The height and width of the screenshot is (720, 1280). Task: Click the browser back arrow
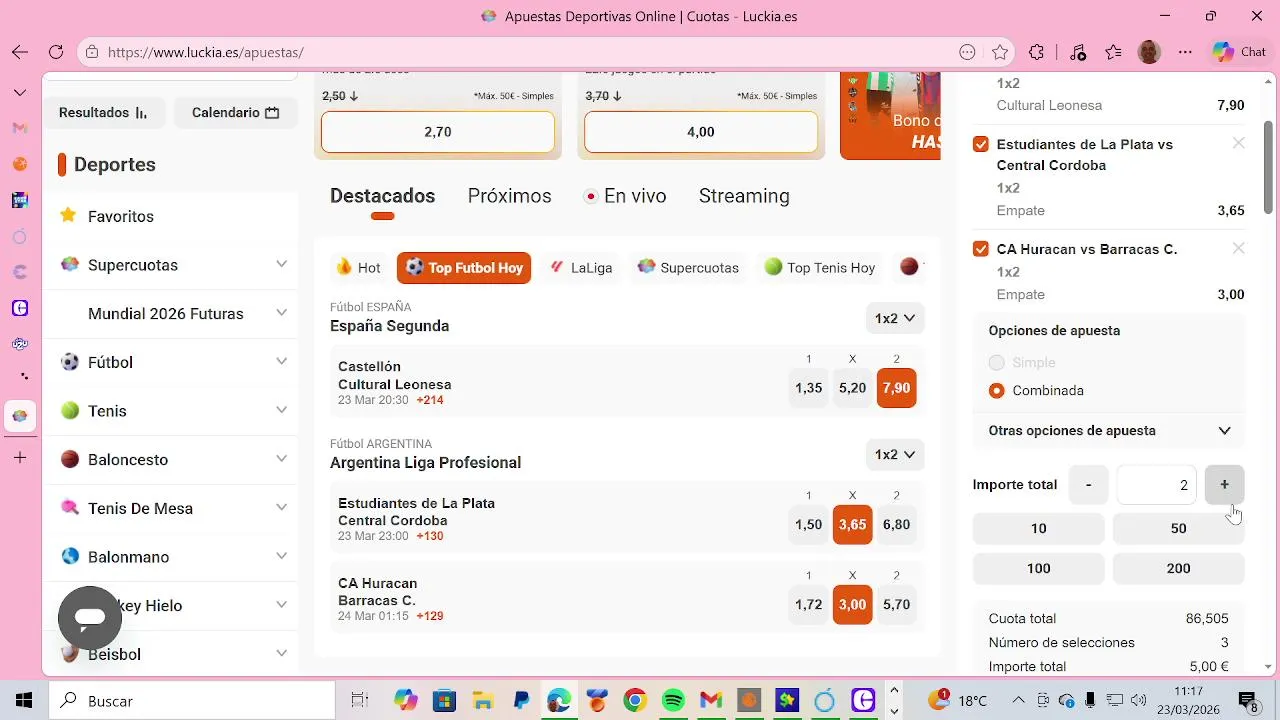(20, 52)
